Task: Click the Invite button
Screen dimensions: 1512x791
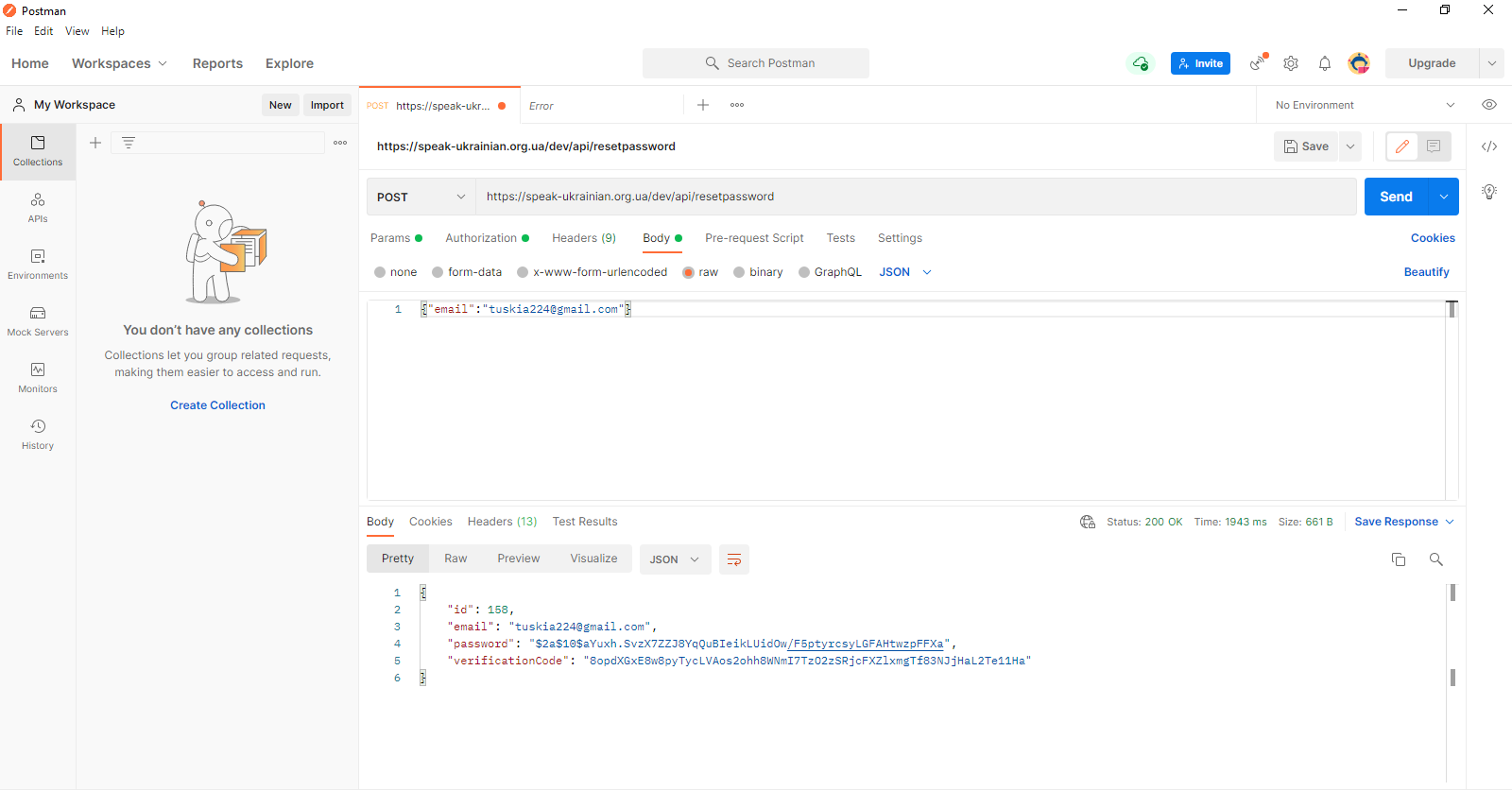Action: pyautogui.click(x=1200, y=63)
